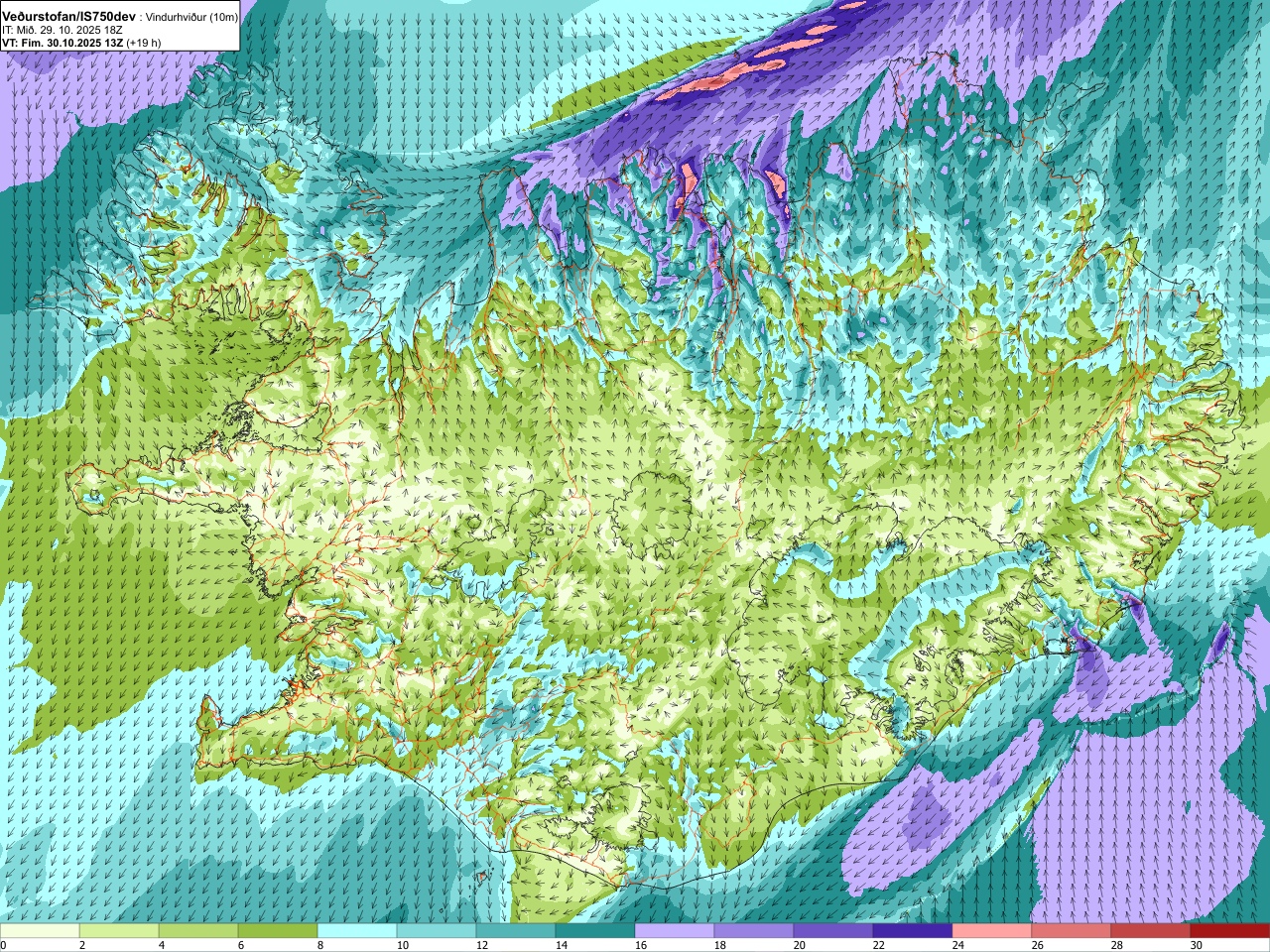Click the light lavender 16–18 legend swatch
The height and width of the screenshot is (952, 1270).
click(675, 931)
